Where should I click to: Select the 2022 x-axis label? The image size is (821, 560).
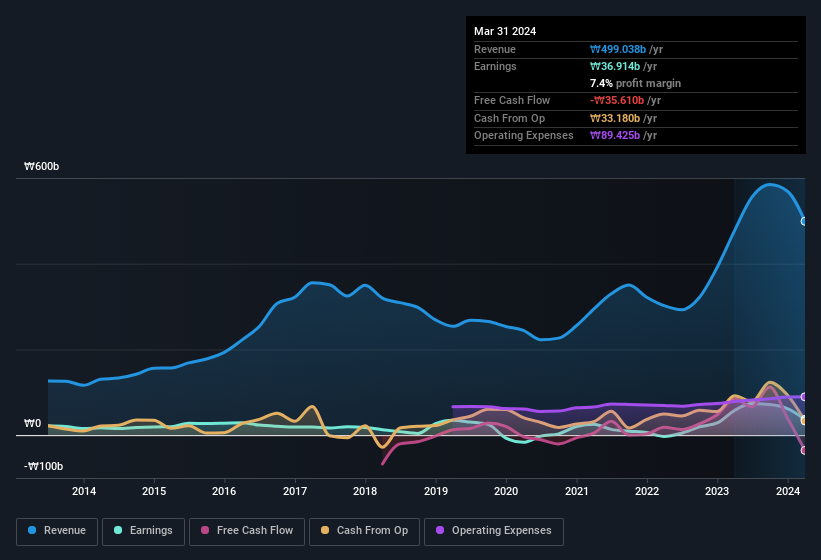647,491
